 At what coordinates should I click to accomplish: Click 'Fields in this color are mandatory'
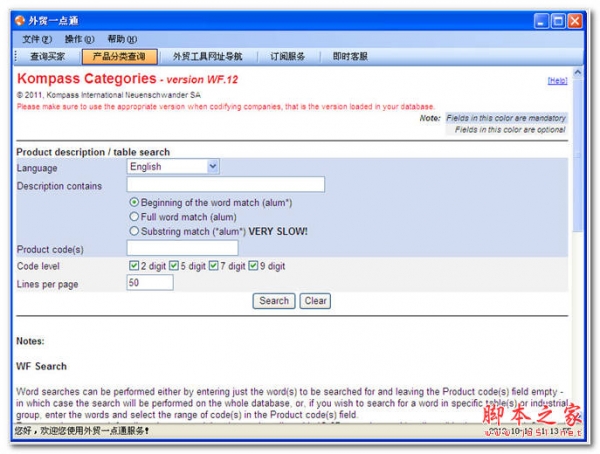coord(506,118)
